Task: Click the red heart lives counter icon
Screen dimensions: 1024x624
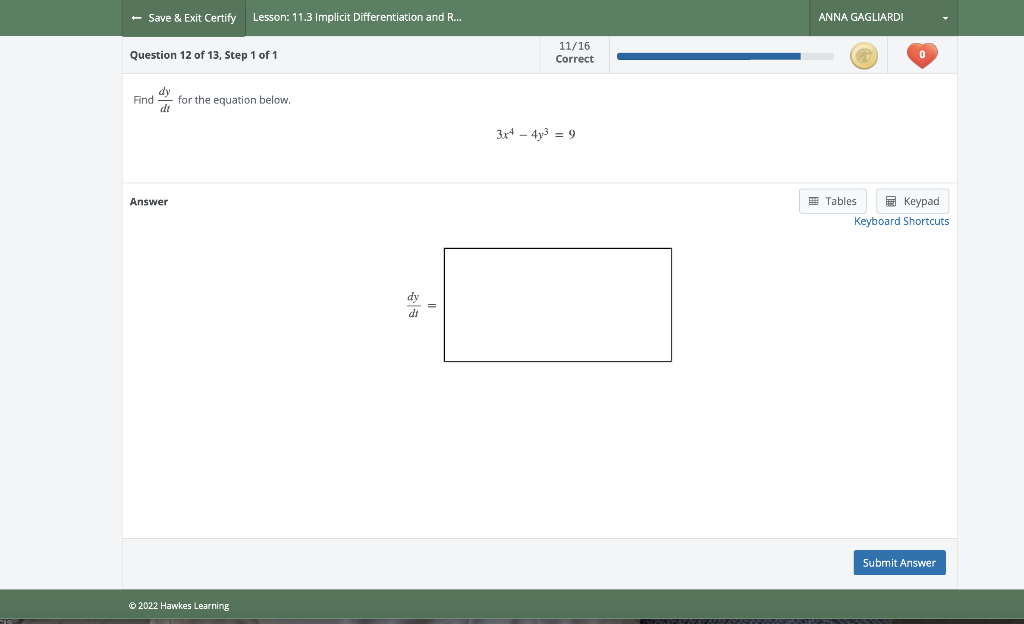Action: coord(921,55)
